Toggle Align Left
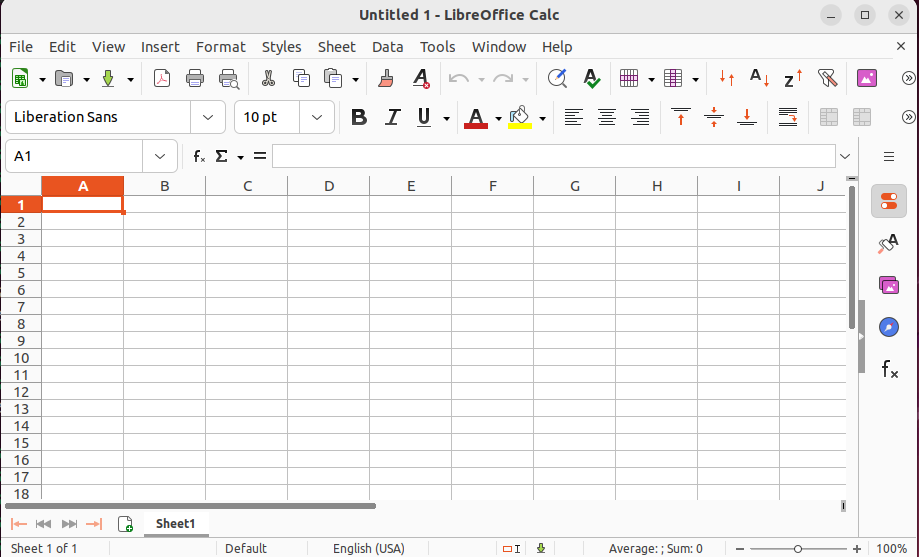This screenshot has height=557, width=919. pos(573,117)
